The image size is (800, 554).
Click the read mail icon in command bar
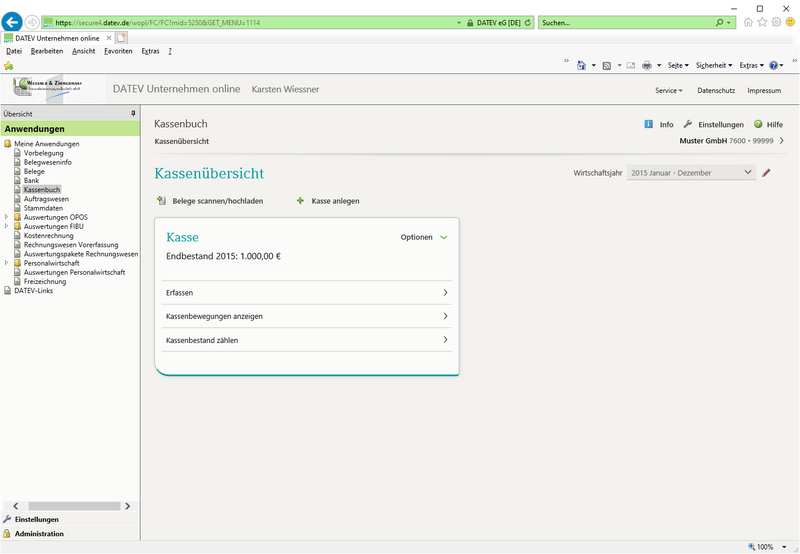pos(631,65)
